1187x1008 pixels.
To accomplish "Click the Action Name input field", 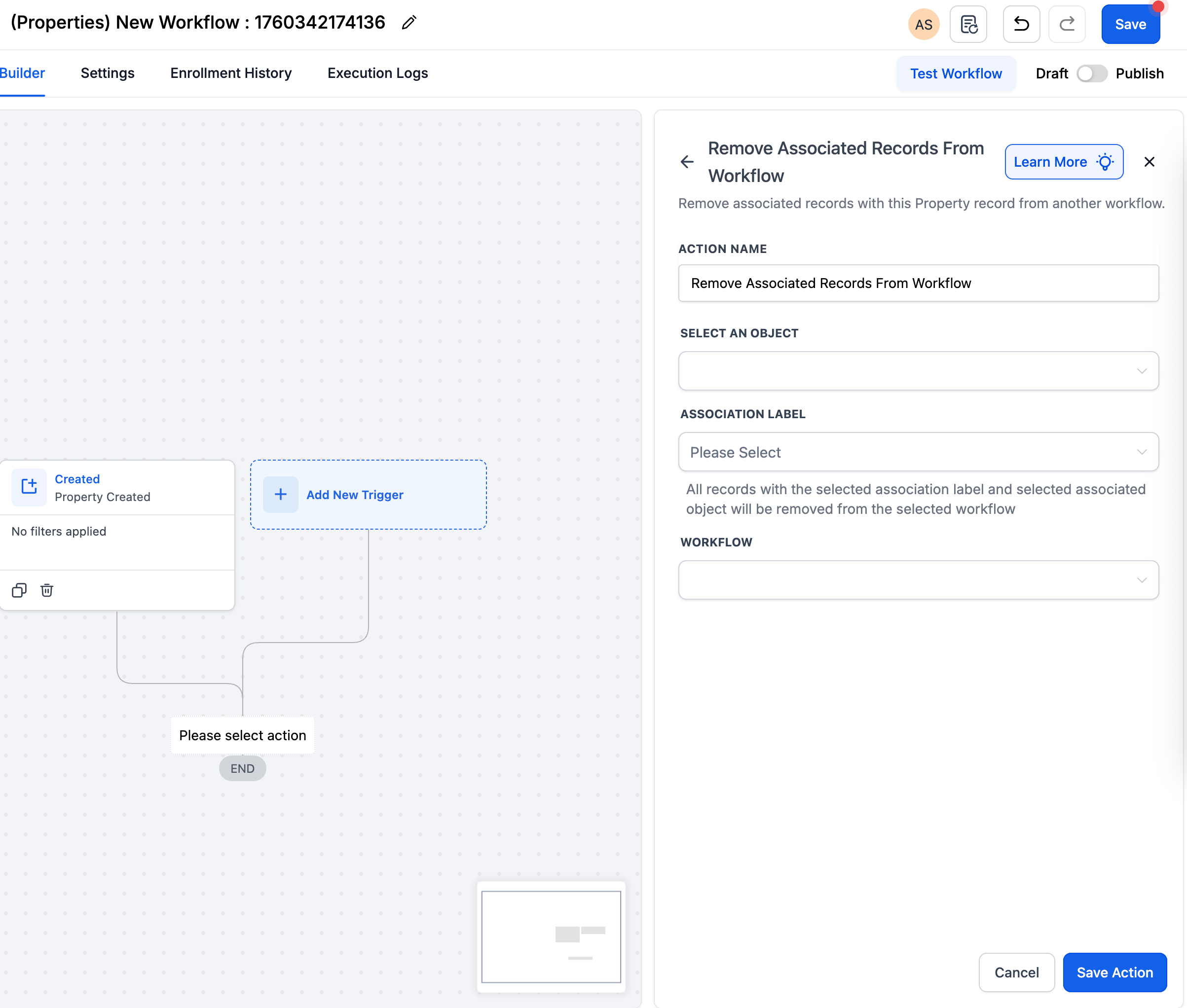I will 918,283.
